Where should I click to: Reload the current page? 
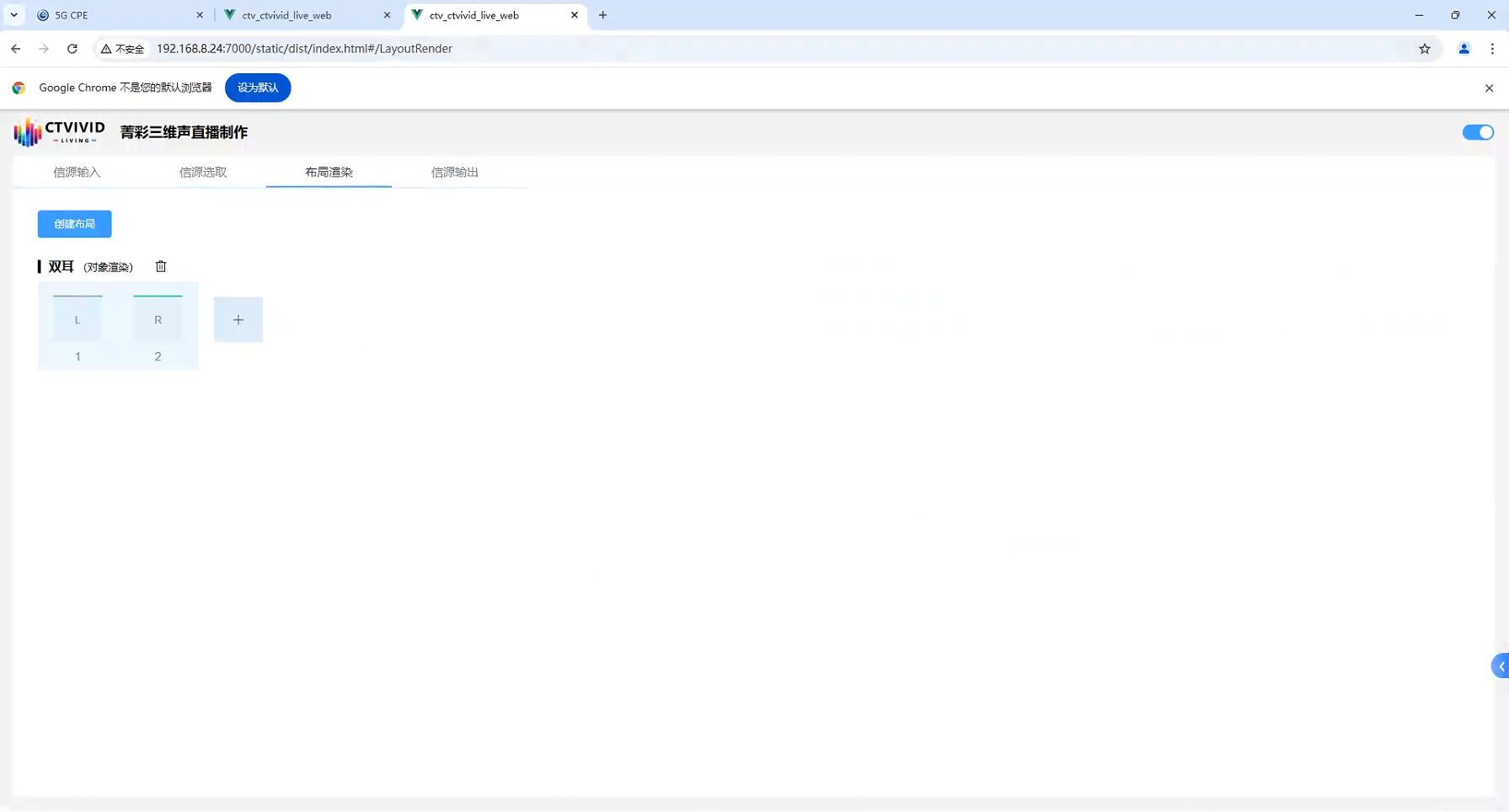coord(72,49)
